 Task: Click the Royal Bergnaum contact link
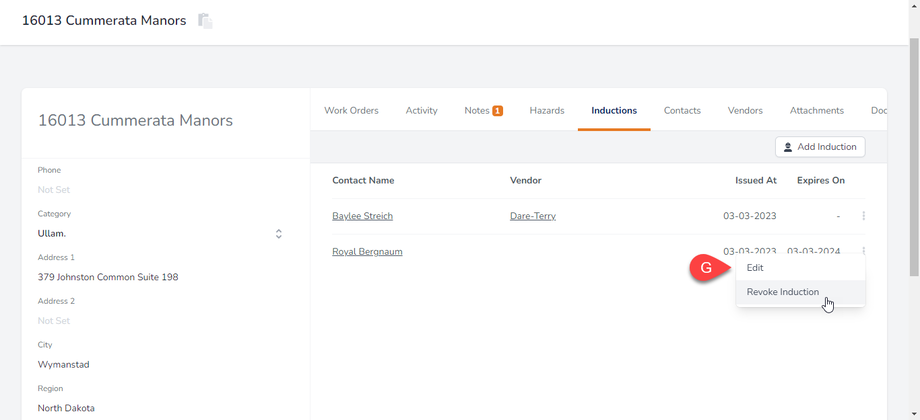pyautogui.click(x=367, y=252)
